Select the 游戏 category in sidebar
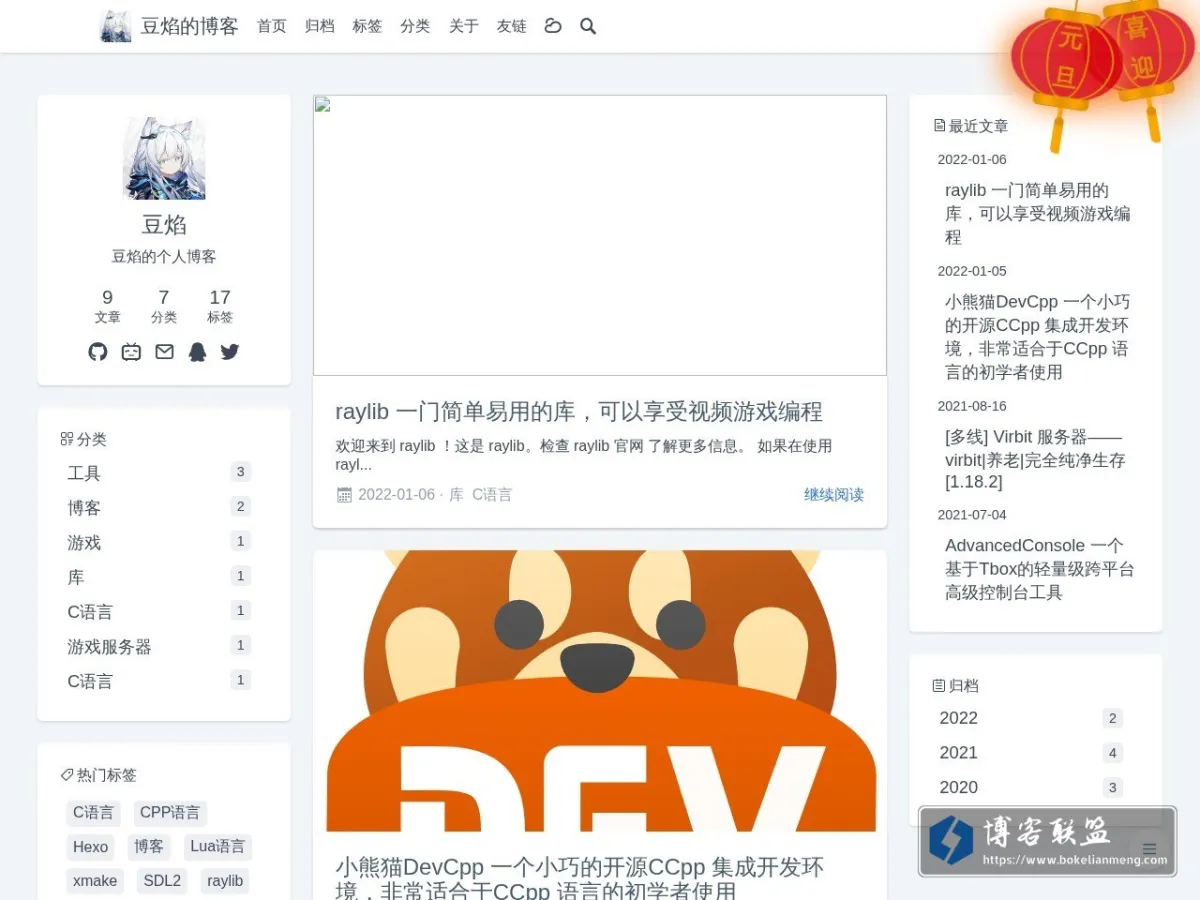Viewport: 1200px width, 900px height. 159,542
